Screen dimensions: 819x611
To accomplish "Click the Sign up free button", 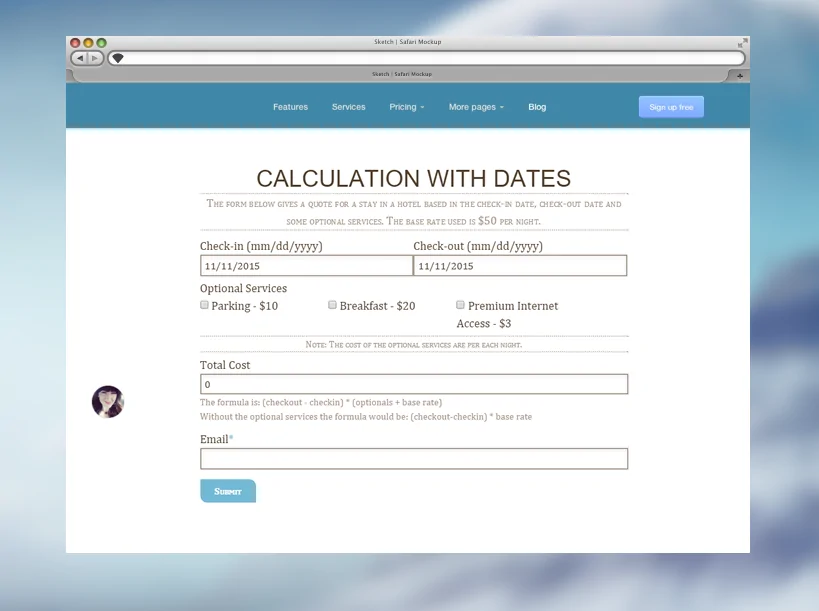I will (670, 106).
